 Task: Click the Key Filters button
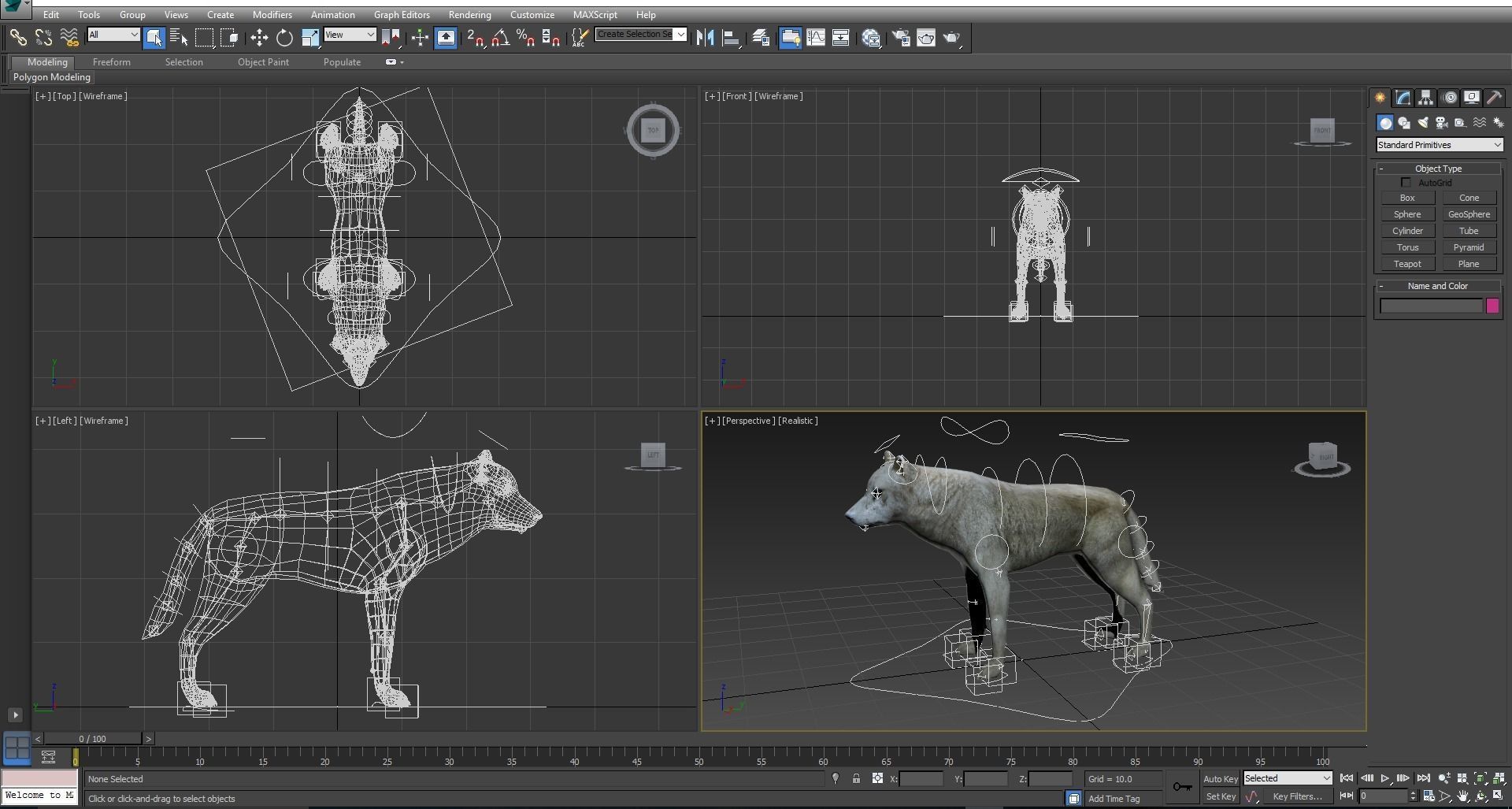tap(1297, 796)
